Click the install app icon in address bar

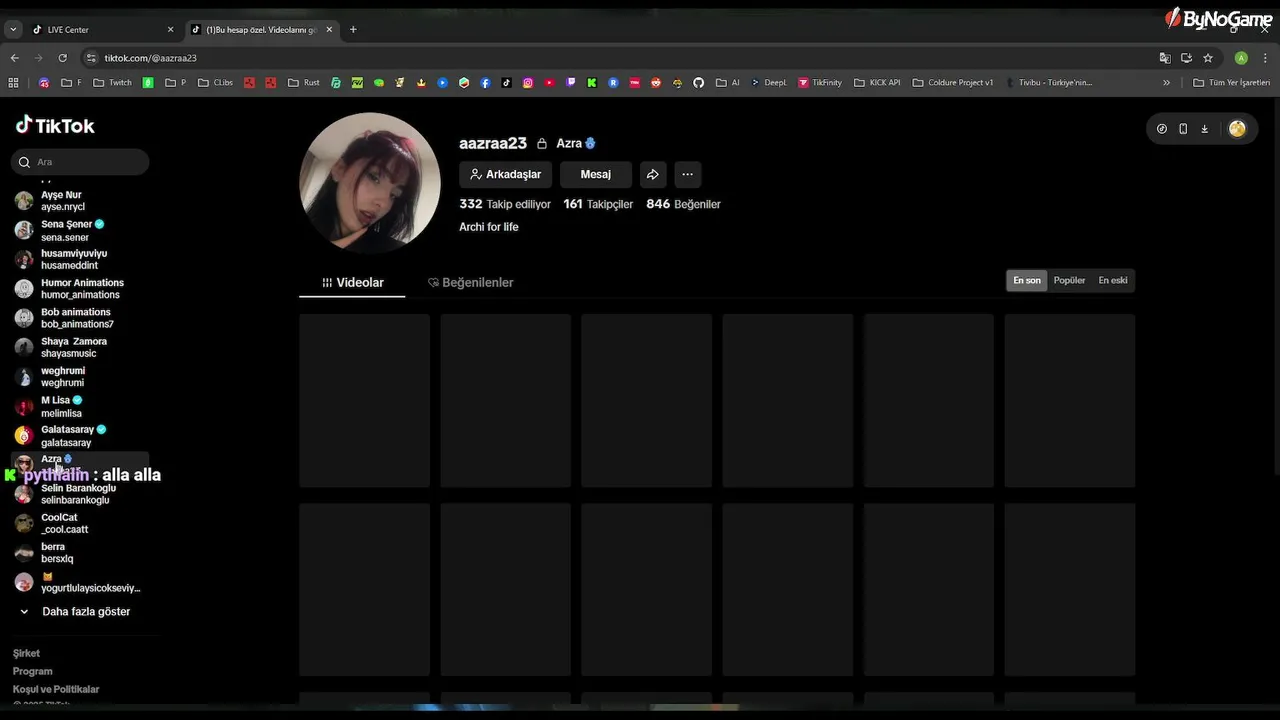[1186, 58]
